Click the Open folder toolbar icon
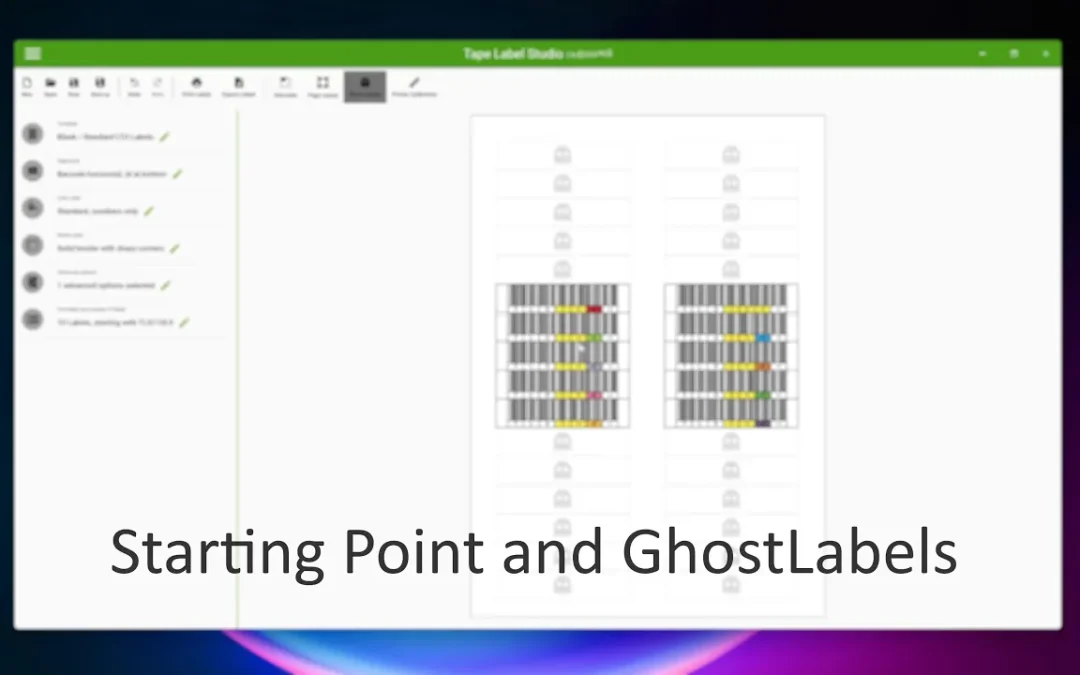This screenshot has height=675, width=1080. (50, 86)
